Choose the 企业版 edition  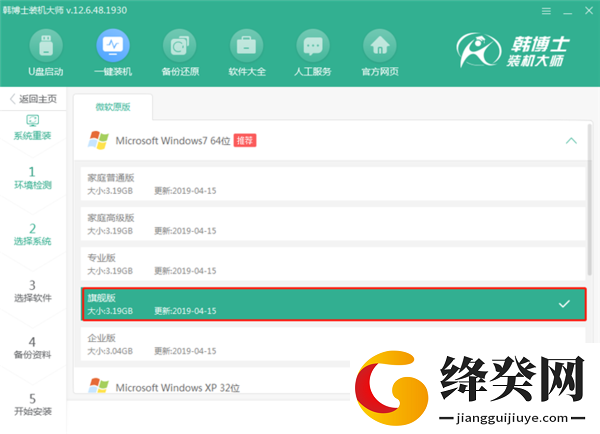(x=333, y=344)
